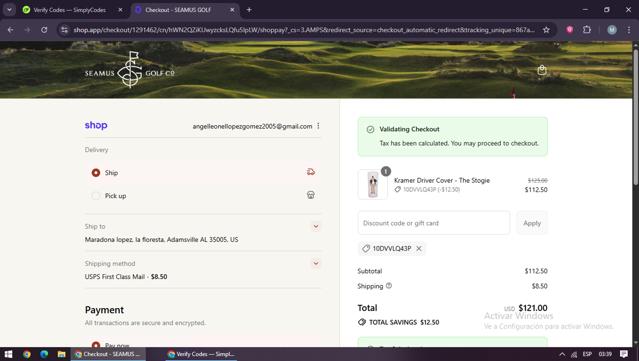Viewport: 639px width, 361px height.
Task: Expand the Ship to address section
Action: pos(316,226)
